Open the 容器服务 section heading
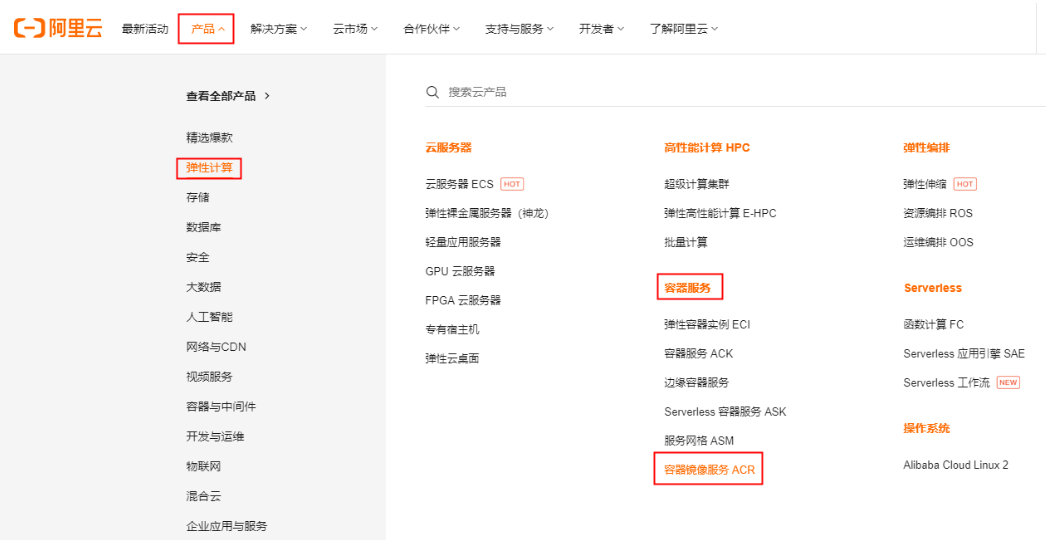1046x540 pixels. click(688, 288)
